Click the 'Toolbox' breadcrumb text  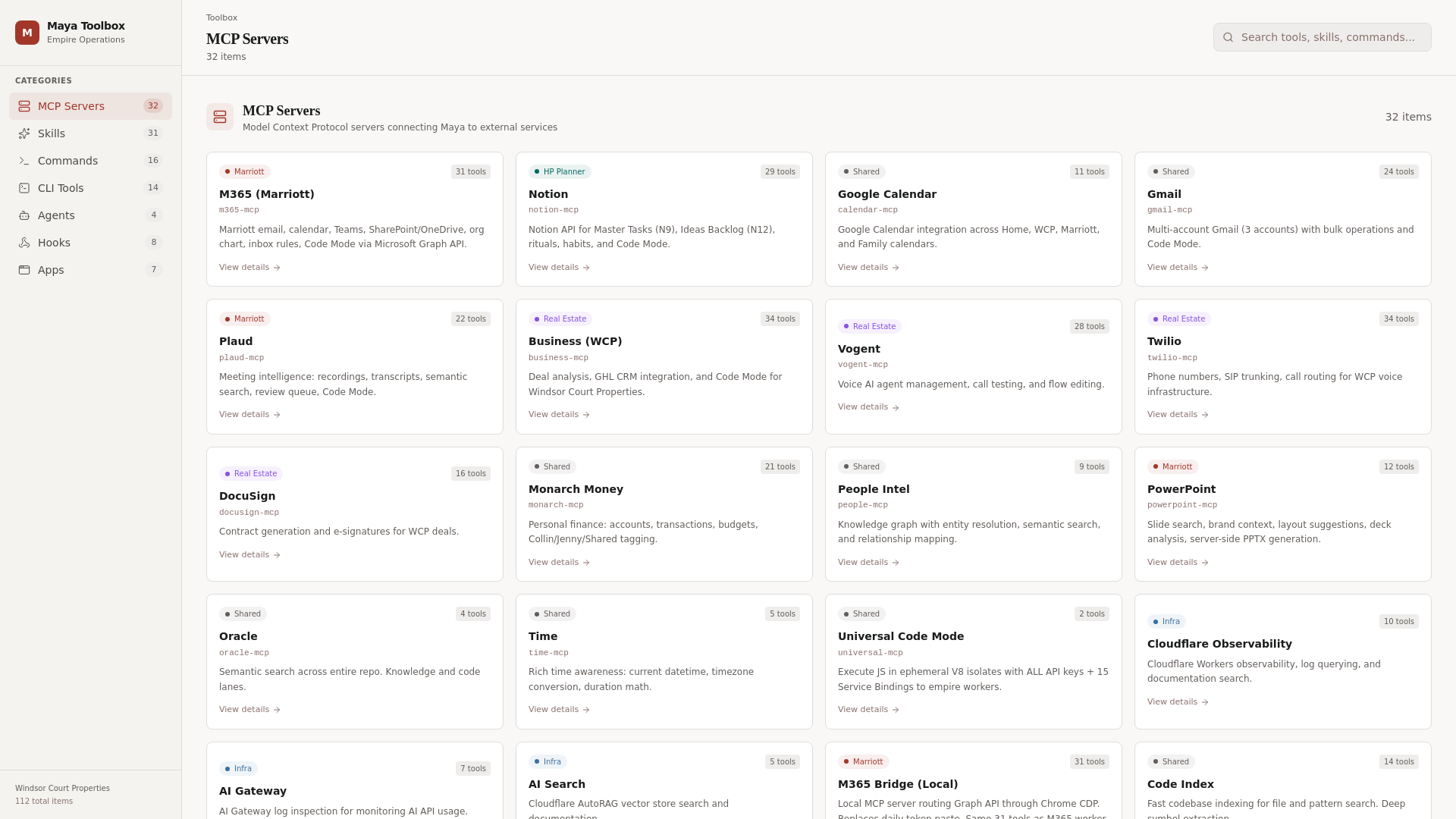(x=221, y=18)
